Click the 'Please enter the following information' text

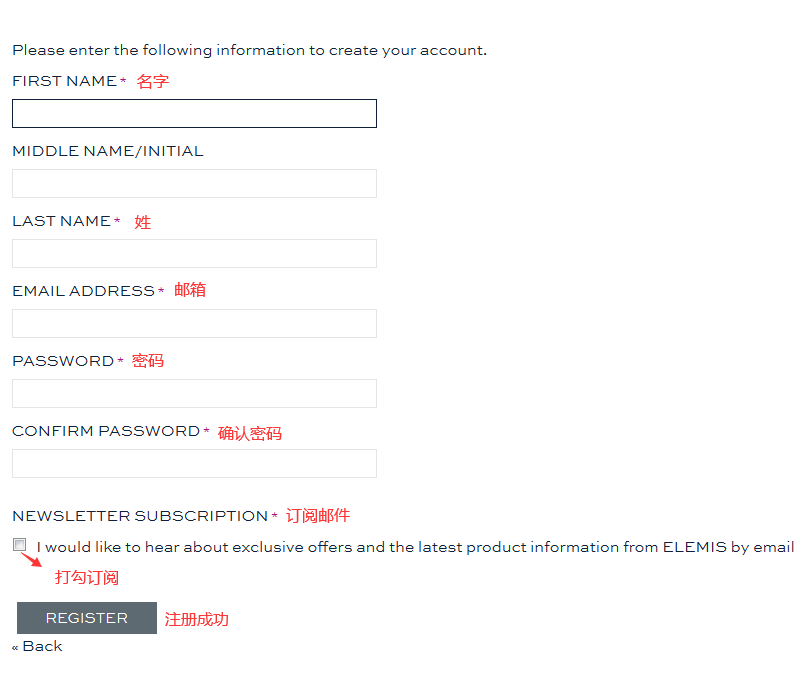tap(249, 50)
